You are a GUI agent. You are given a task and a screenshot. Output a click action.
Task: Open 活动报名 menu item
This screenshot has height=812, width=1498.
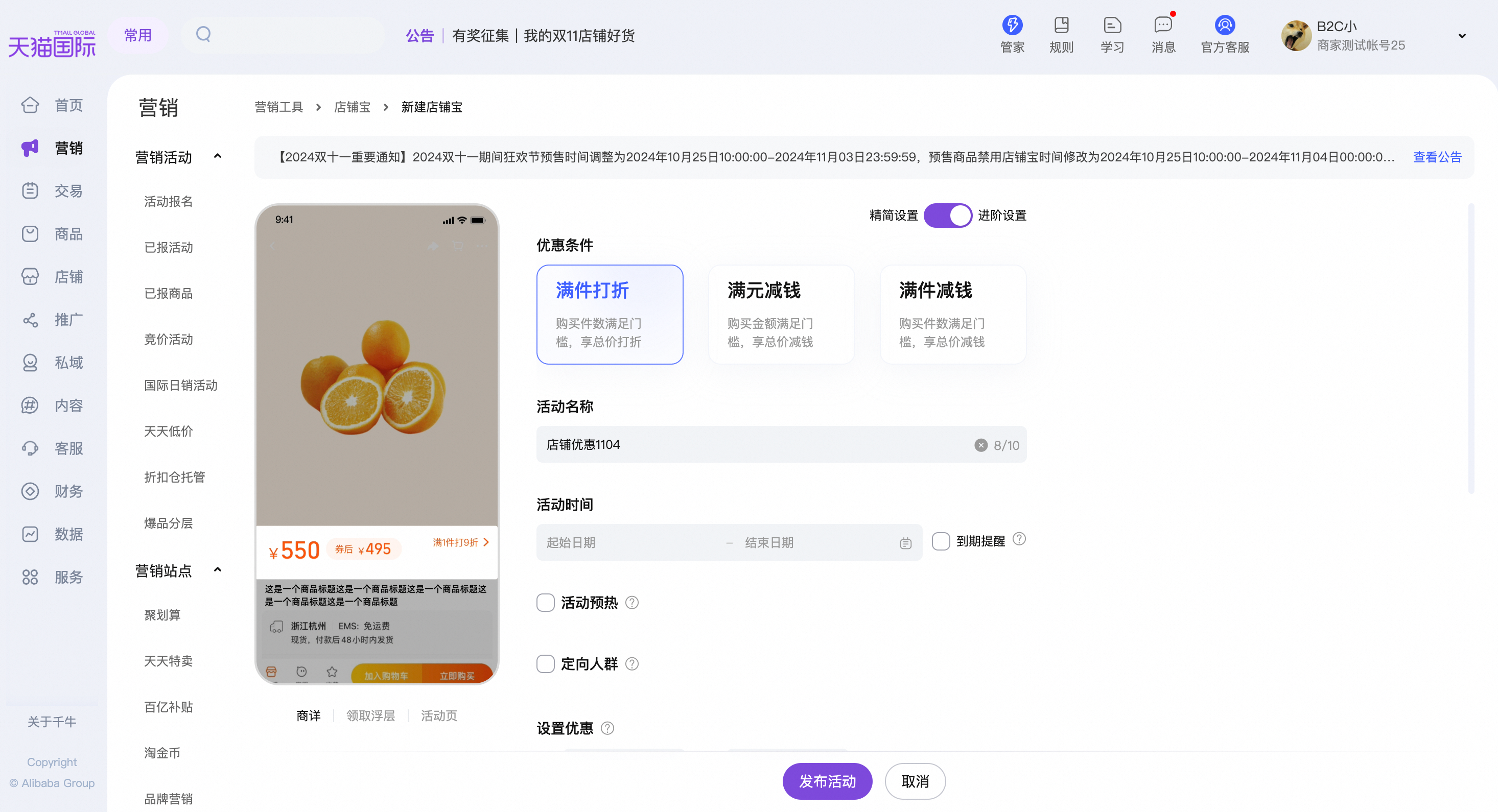pos(169,202)
